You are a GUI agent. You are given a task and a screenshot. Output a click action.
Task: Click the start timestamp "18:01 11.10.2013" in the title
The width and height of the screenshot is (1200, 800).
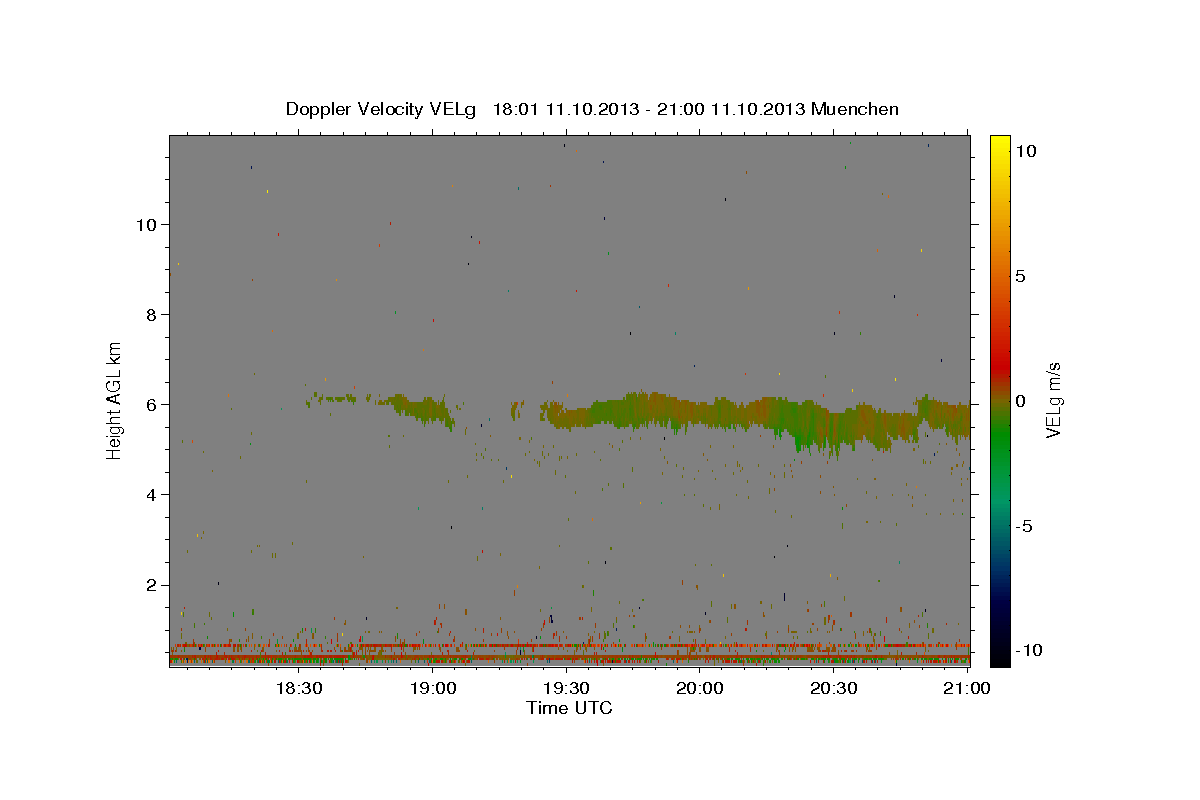click(568, 109)
